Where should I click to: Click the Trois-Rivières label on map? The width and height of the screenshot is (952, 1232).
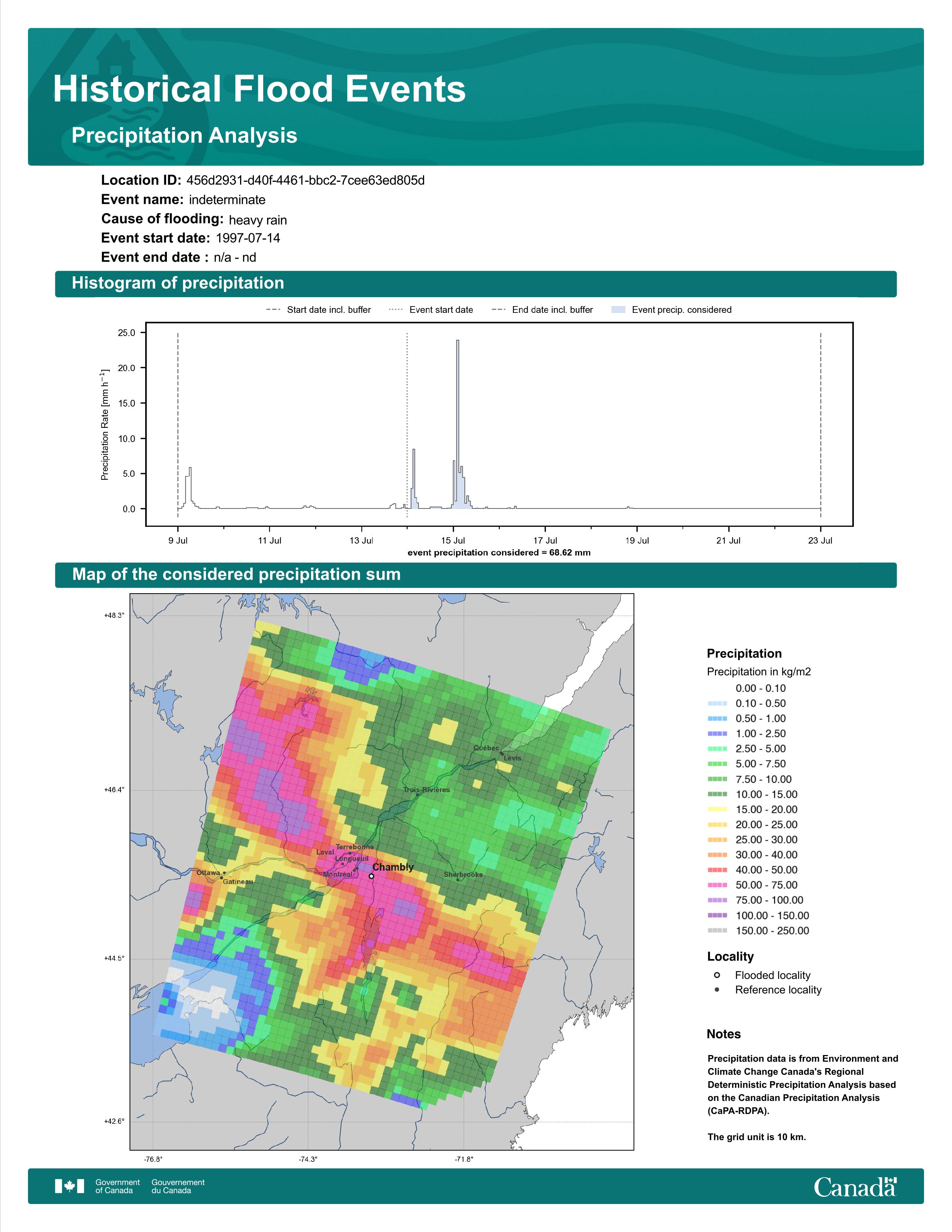(x=427, y=790)
